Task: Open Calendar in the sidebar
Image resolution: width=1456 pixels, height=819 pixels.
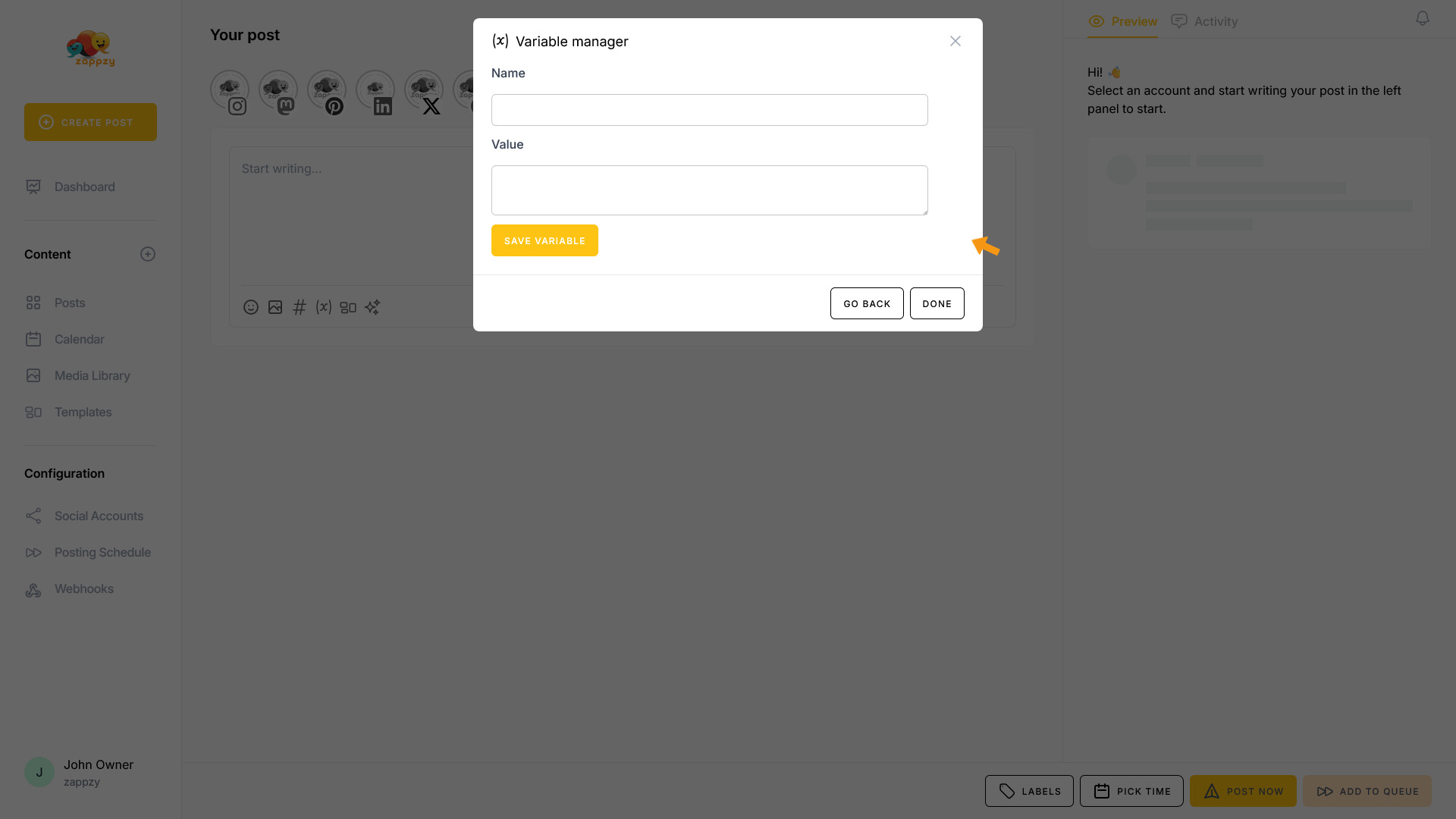Action: pyautogui.click(x=79, y=339)
